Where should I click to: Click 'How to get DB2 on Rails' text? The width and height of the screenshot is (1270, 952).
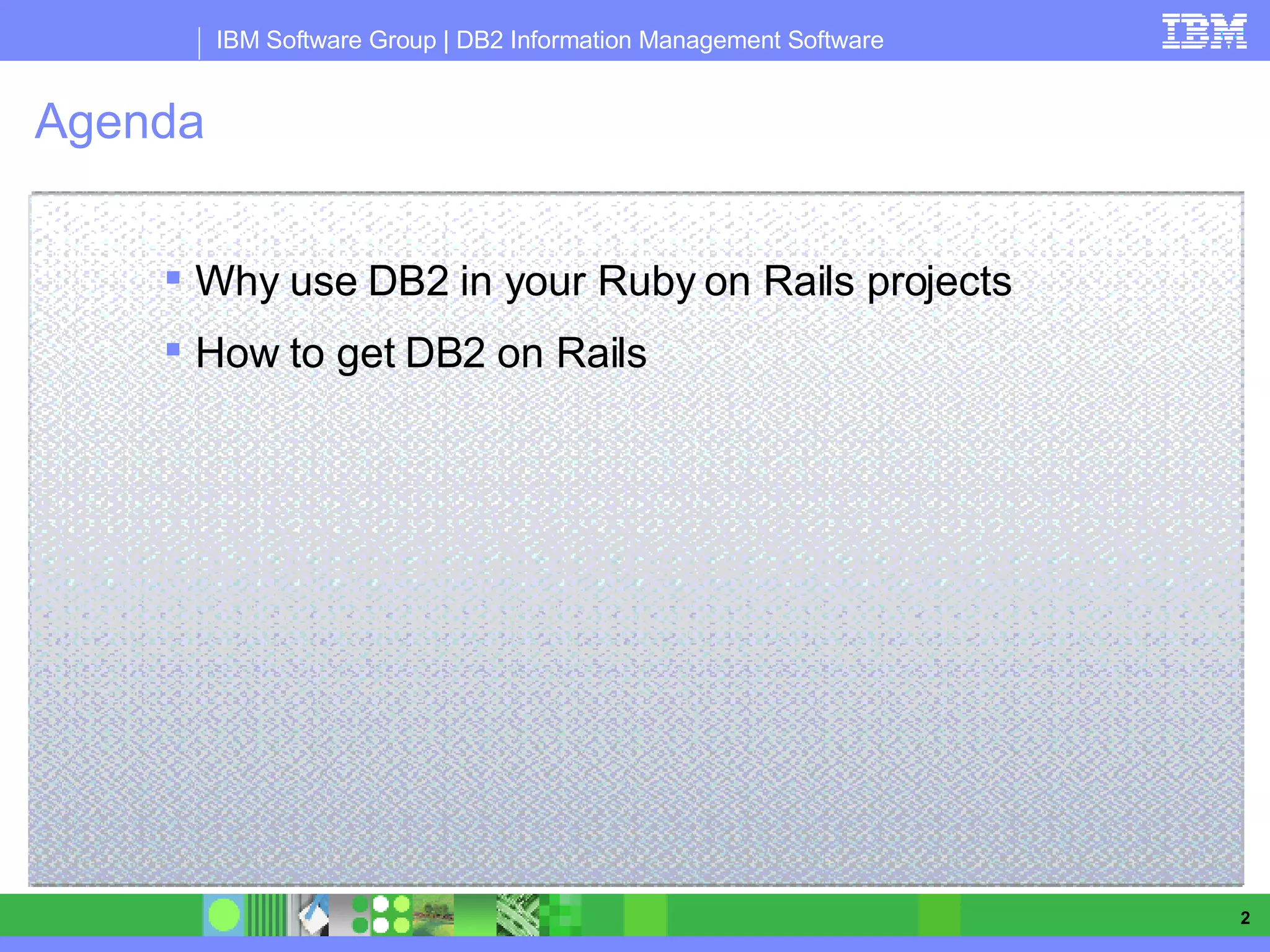(x=421, y=353)
